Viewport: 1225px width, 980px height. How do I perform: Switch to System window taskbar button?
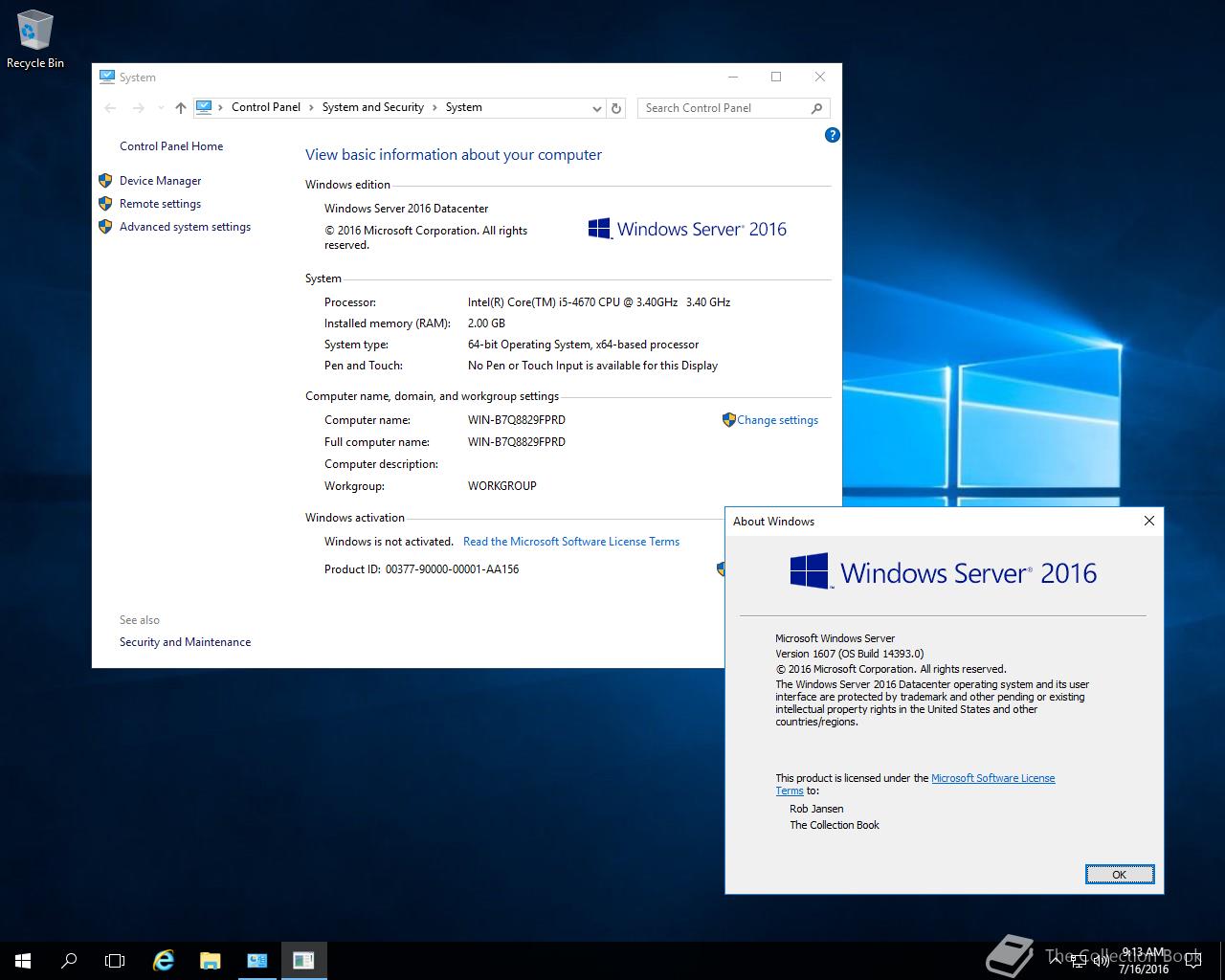(x=256, y=960)
